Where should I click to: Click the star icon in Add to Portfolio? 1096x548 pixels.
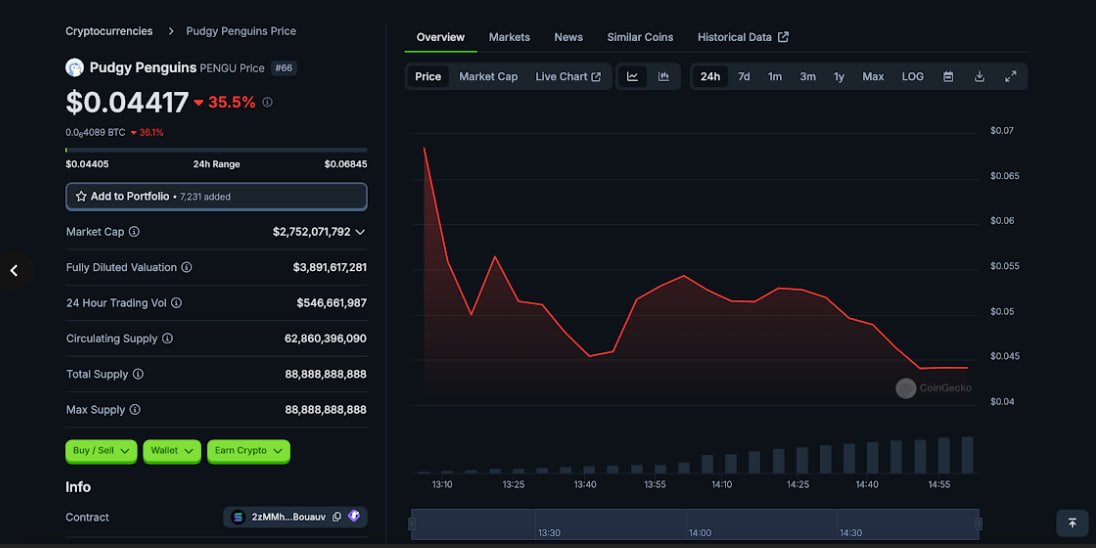81,196
